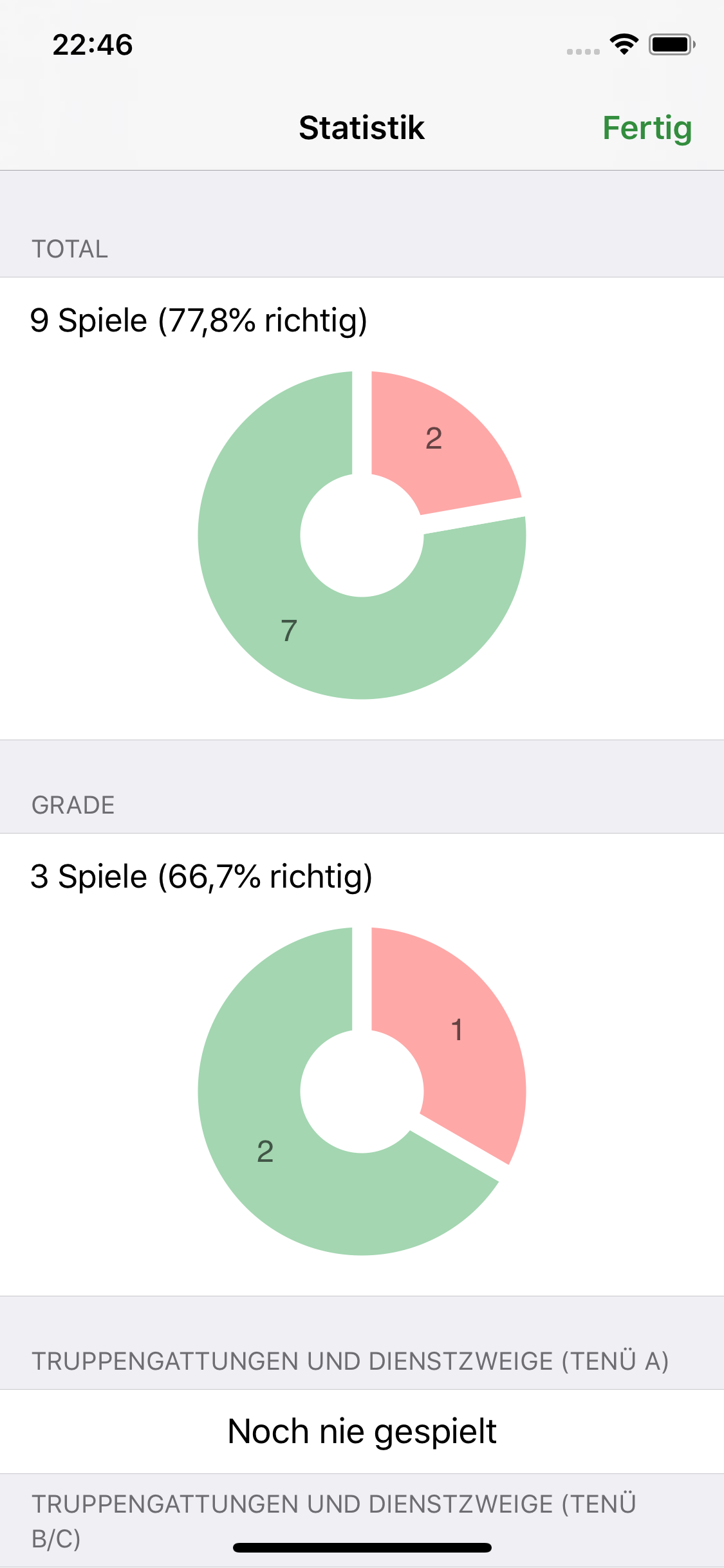This screenshot has height=1568, width=724.
Task: Tap the Fertig button
Action: pos(647,128)
